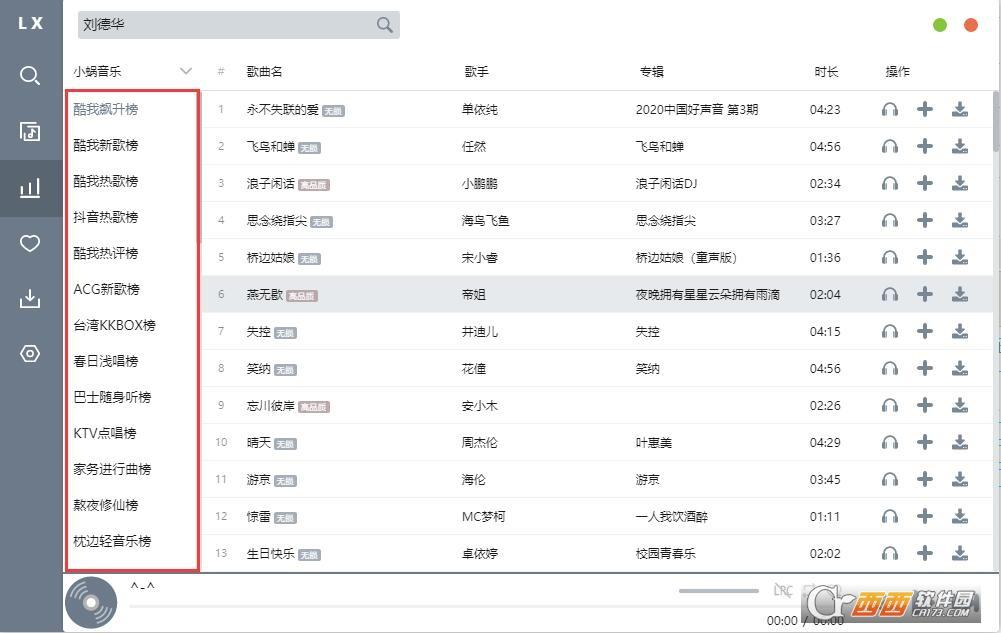This screenshot has width=1001, height=633.
Task: Select song title 思念绕指尖
Action: [x=276, y=221]
